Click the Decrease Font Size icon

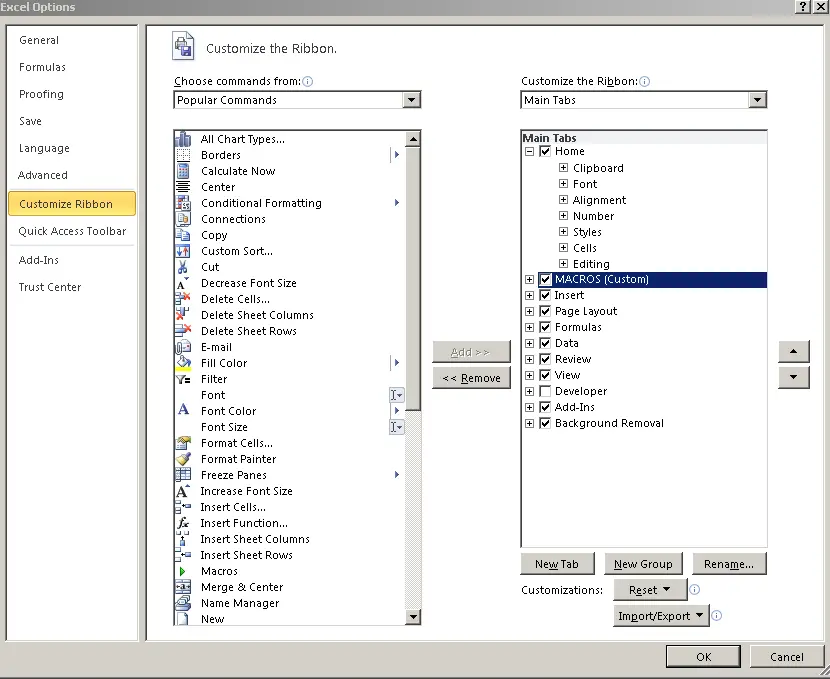click(183, 283)
